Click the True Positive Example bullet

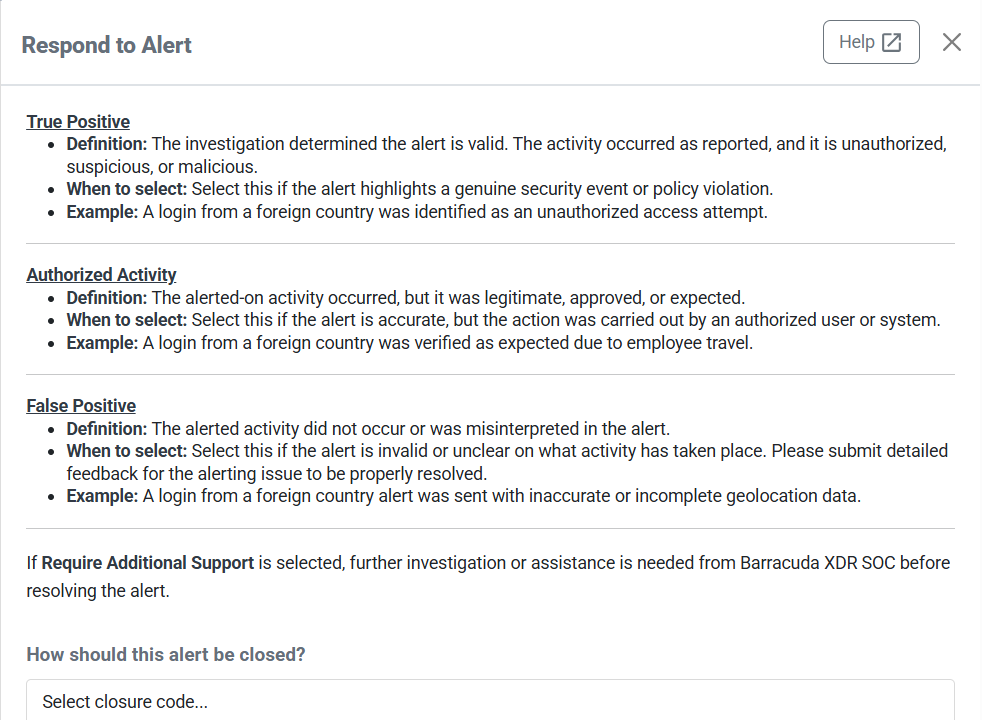pos(417,212)
